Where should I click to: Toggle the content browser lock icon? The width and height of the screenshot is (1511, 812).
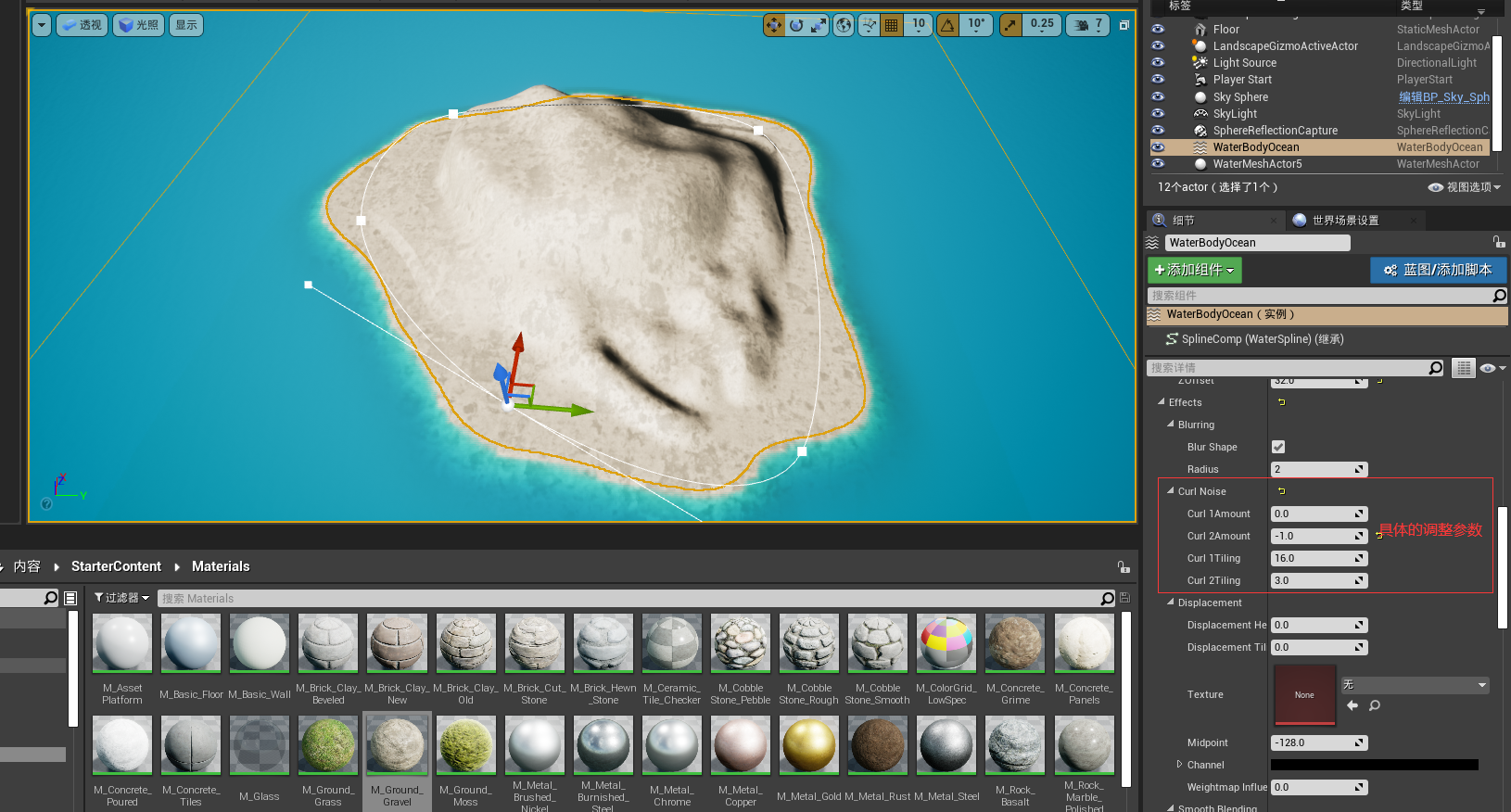[1124, 566]
